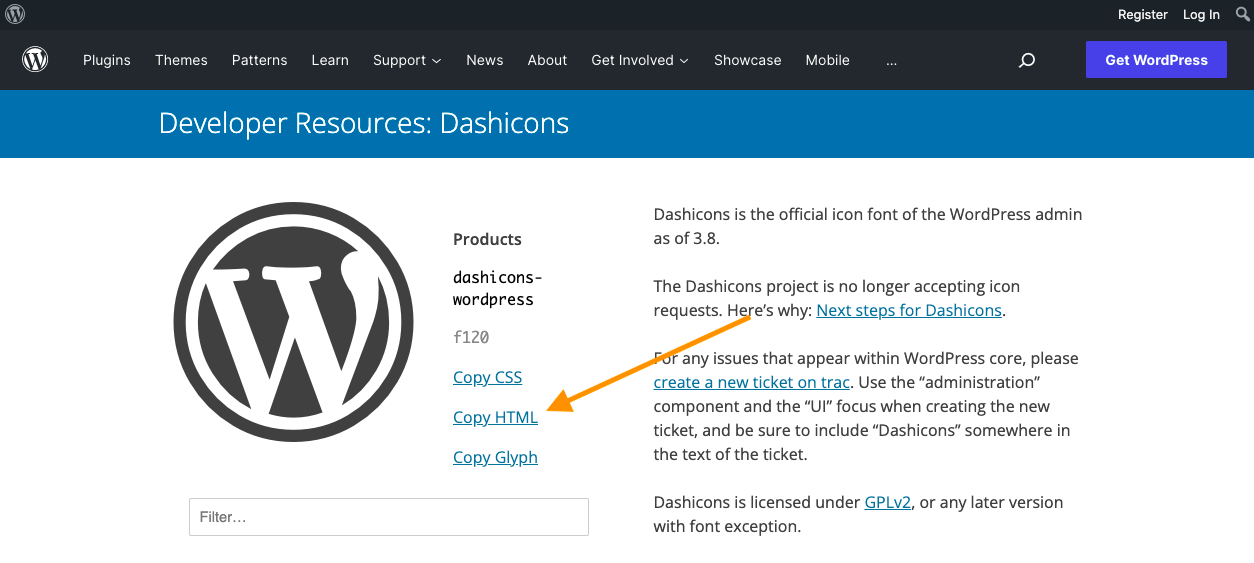Click the Copy Glyph link
The image size is (1254, 563).
click(495, 457)
